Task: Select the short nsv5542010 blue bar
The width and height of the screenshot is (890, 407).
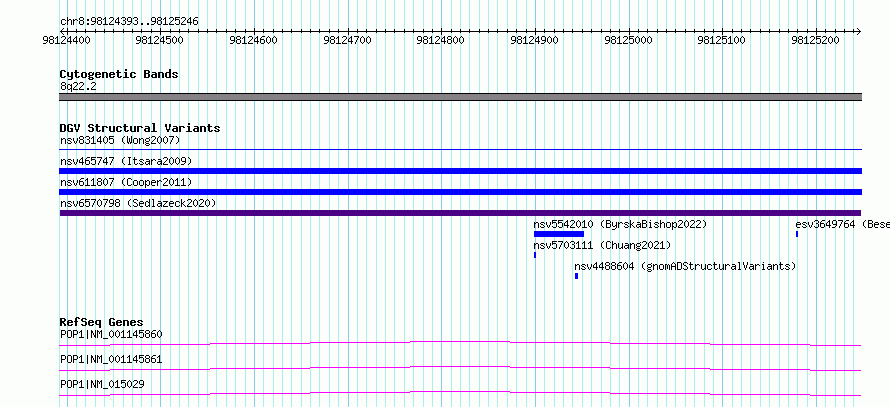Action: point(559,234)
